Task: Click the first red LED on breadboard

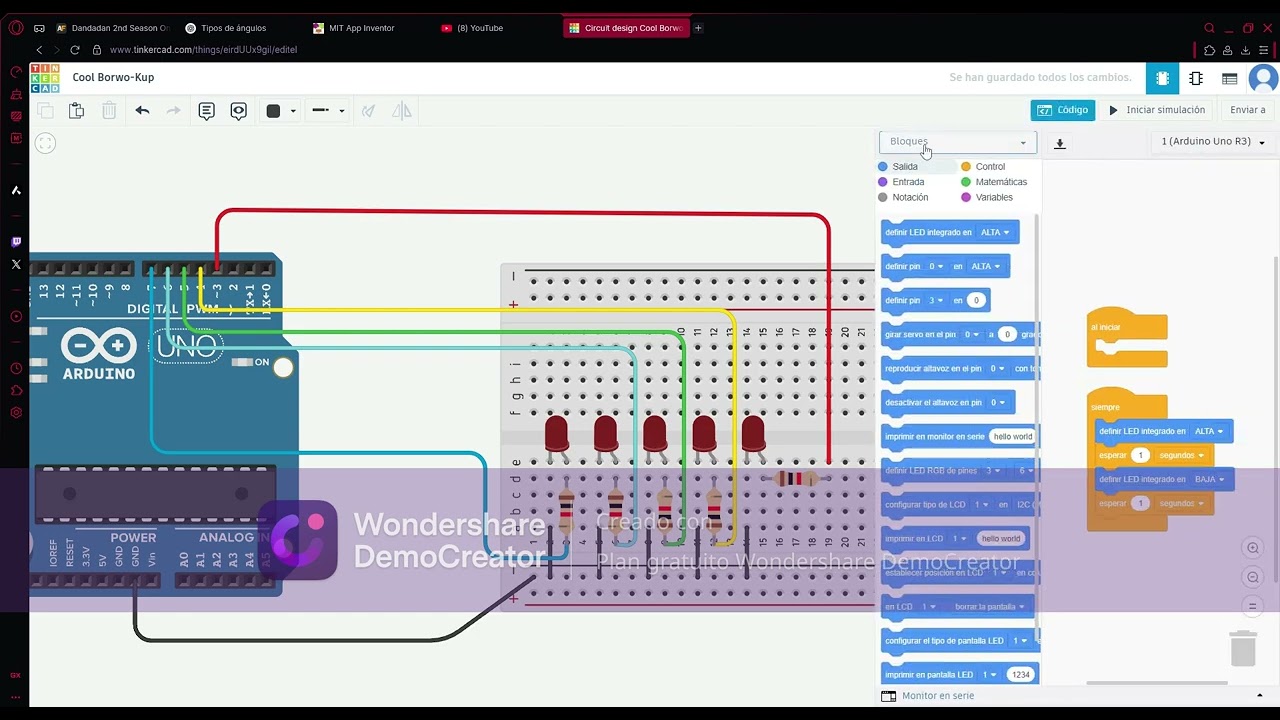Action: 556,434
